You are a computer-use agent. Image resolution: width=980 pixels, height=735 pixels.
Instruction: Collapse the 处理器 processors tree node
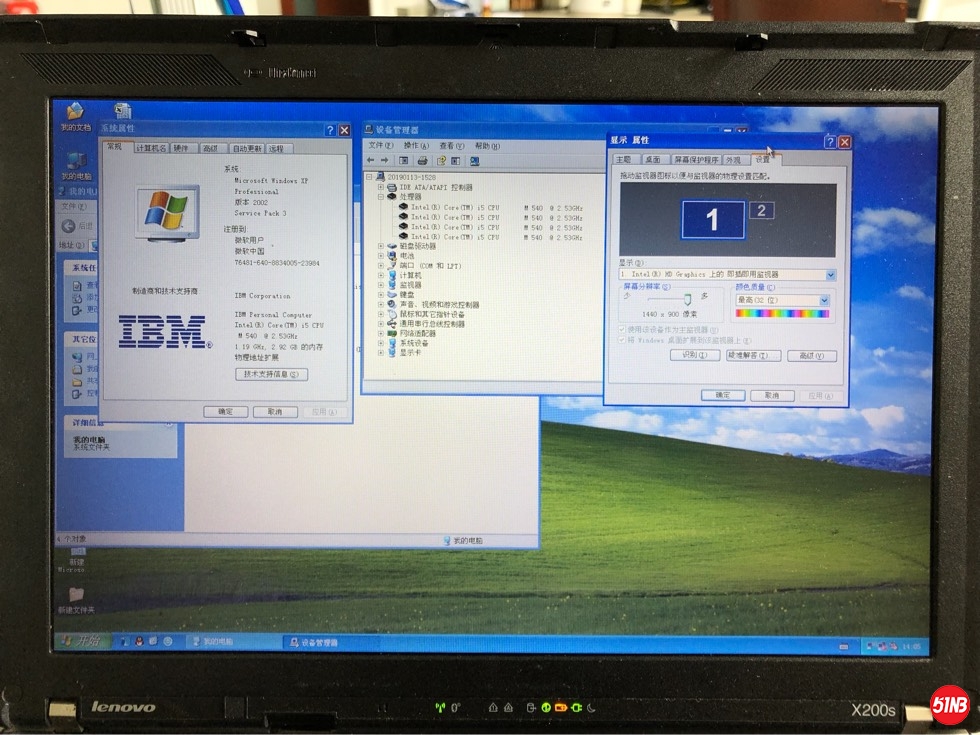coord(381,197)
